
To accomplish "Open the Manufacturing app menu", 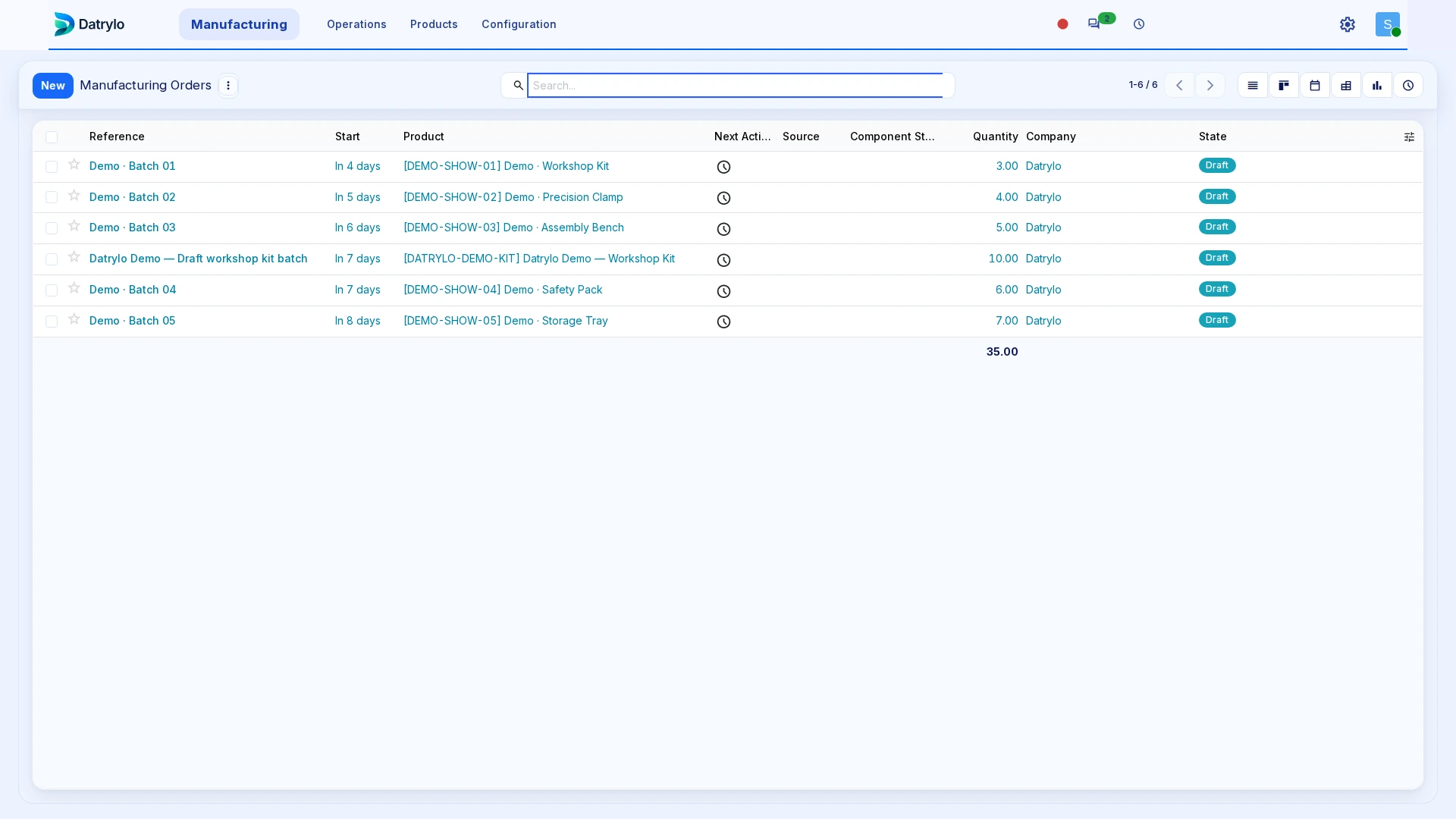I will coord(239,24).
